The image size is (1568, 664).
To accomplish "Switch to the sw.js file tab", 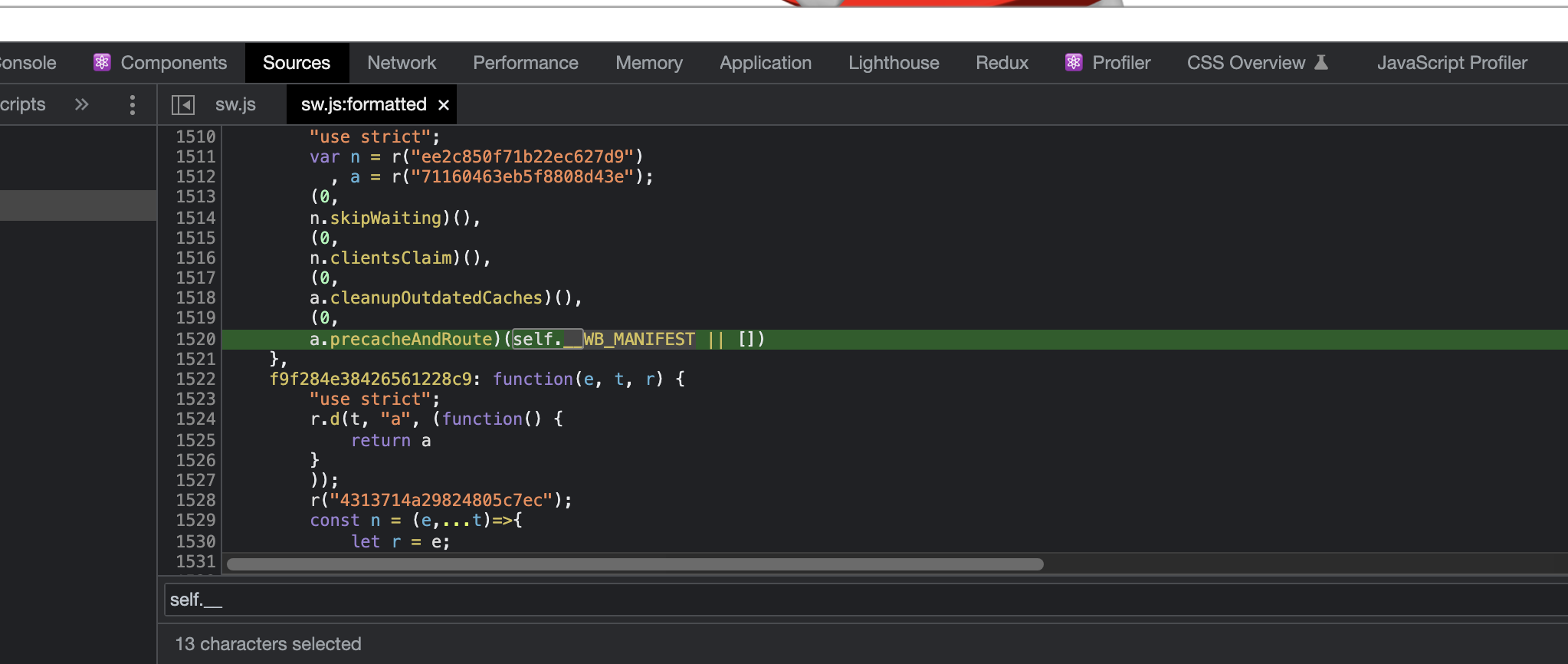I will tap(235, 104).
